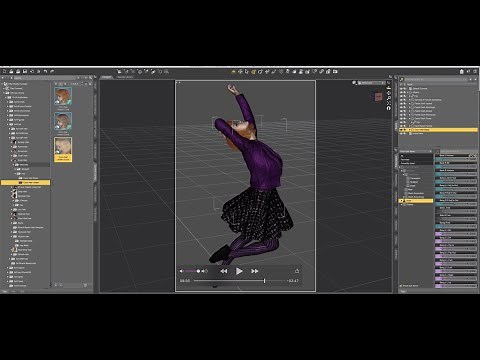Screen dimensions: 480x360
Task: Select the highlighted yellow Rotate tool
Action: click(253, 71)
